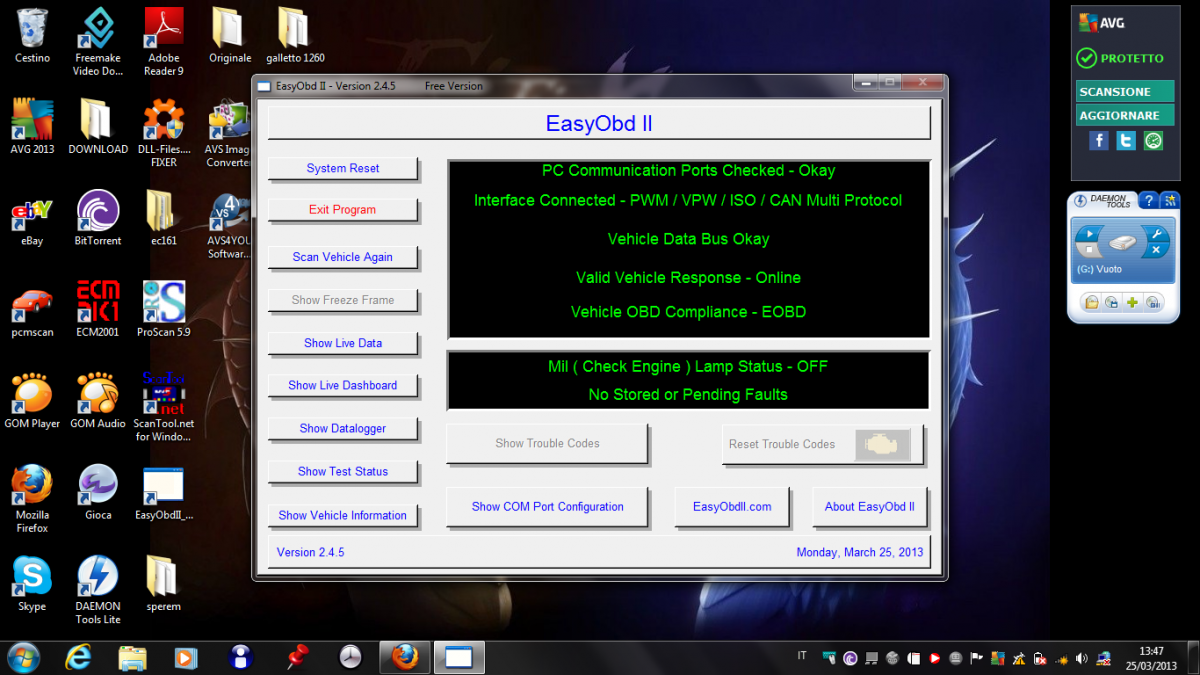
Task: Select the ec161 folder icon
Action: click(x=163, y=218)
